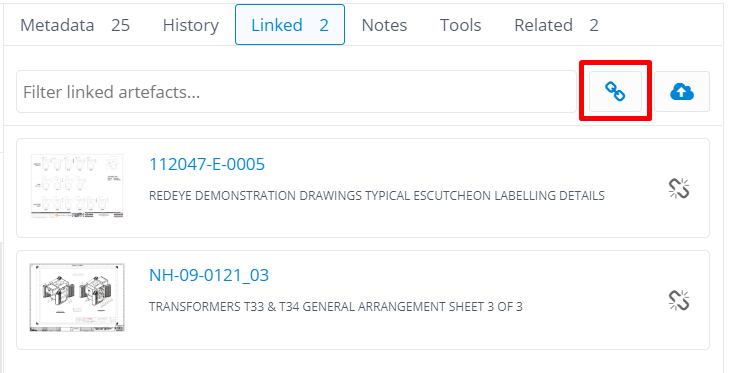Unlink NH-09-0121_03 using its broken-chain icon
This screenshot has height=373, width=732.
[679, 300]
